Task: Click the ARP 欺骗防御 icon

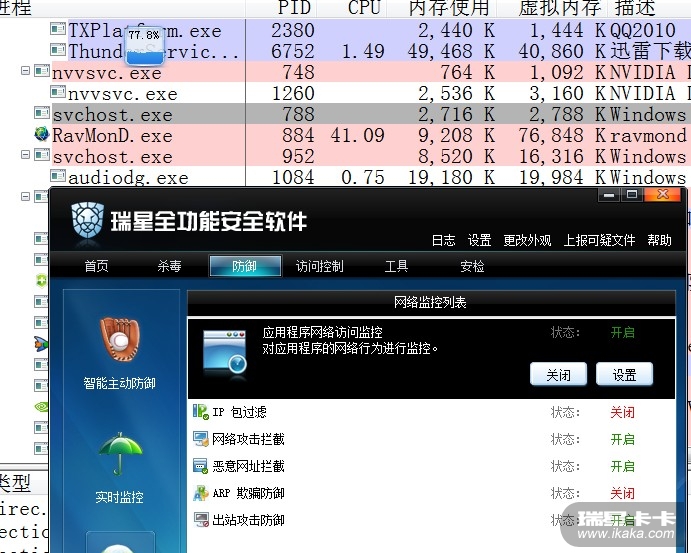Action: point(201,493)
